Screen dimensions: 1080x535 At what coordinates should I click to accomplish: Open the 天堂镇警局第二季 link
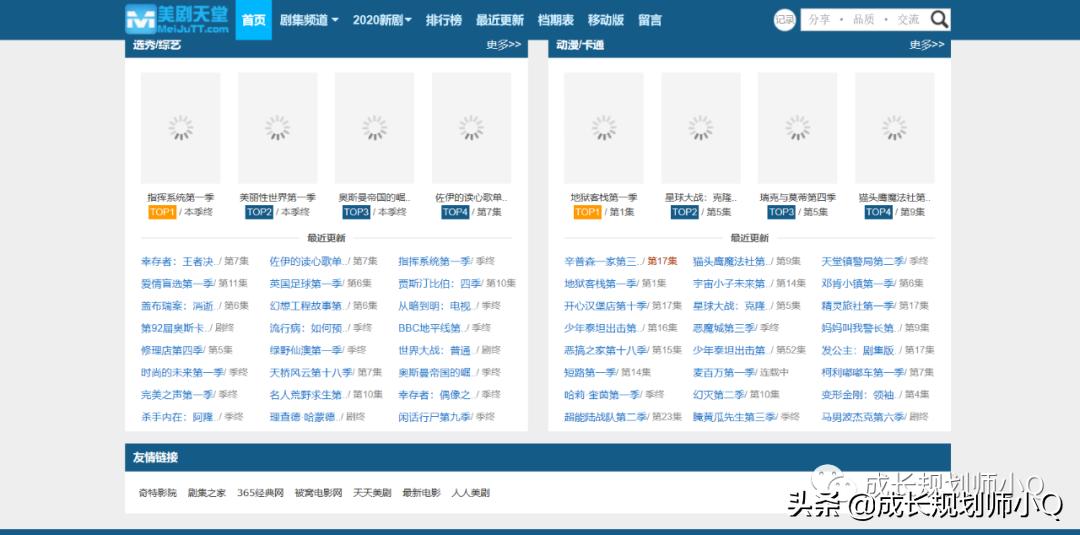[x=863, y=262]
